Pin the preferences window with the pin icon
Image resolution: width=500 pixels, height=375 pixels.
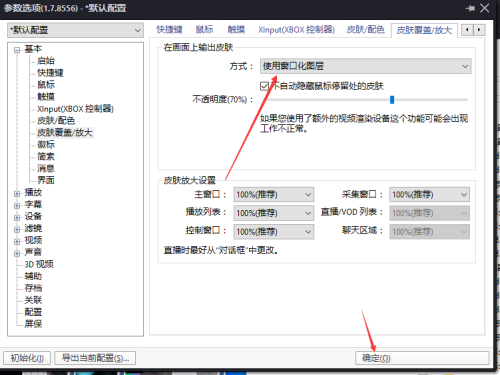tap(470, 8)
